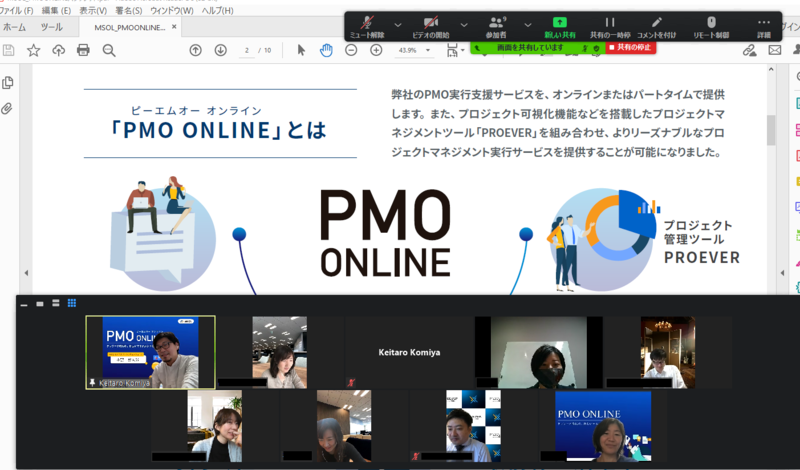Open remote control option with mouse icon
The image size is (800, 470).
[711, 27]
